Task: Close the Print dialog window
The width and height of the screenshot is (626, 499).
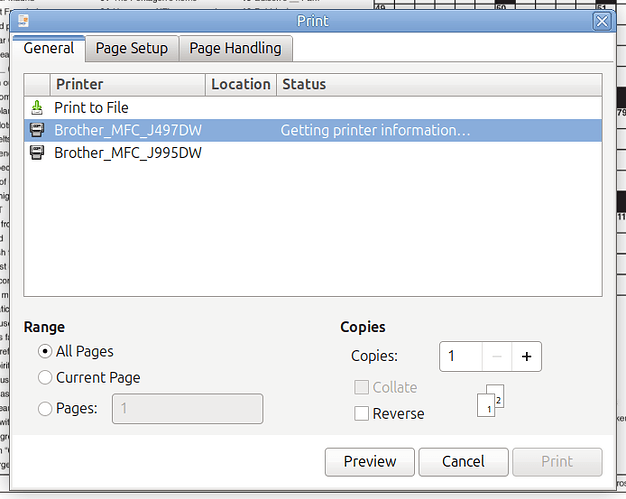Action: coord(601,20)
